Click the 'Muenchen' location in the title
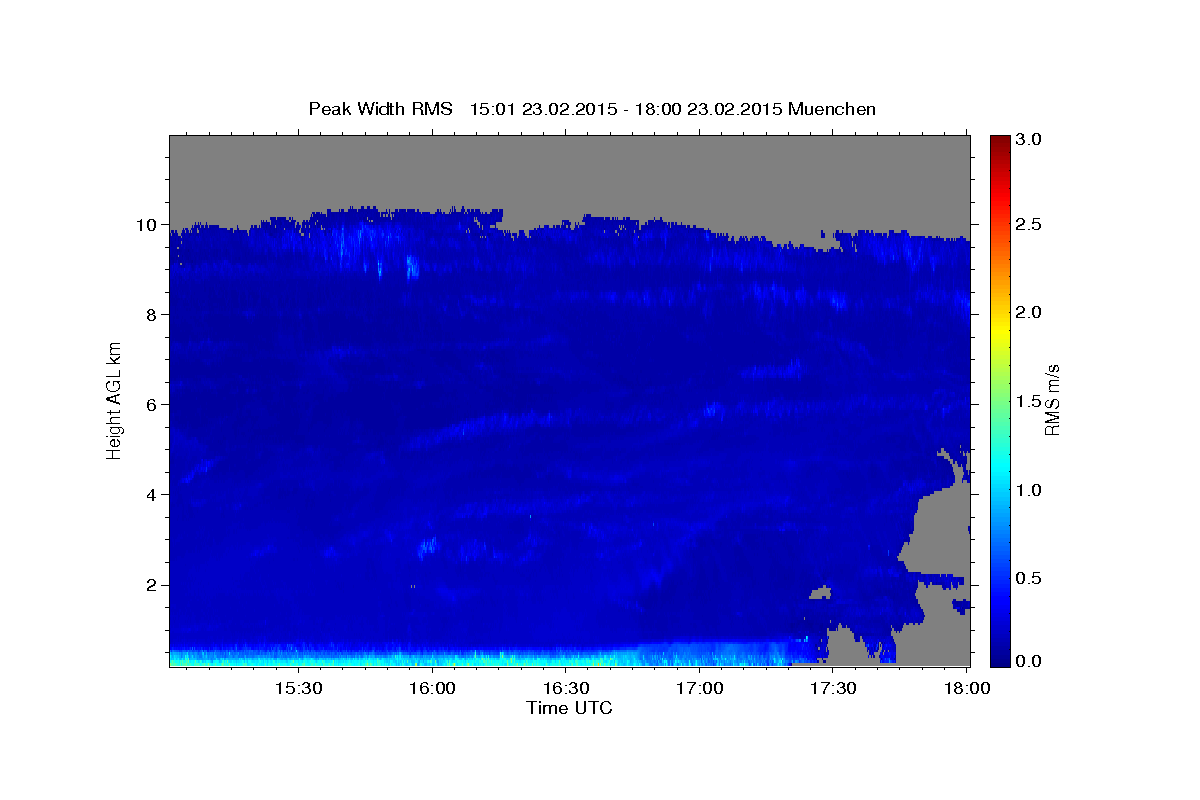This screenshot has width=1200, height=800. (x=832, y=108)
